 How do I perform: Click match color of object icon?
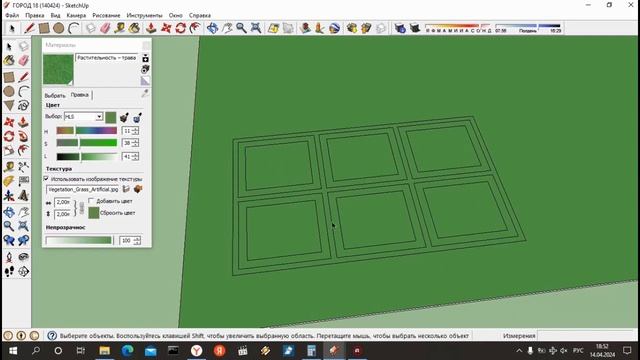click(124, 118)
